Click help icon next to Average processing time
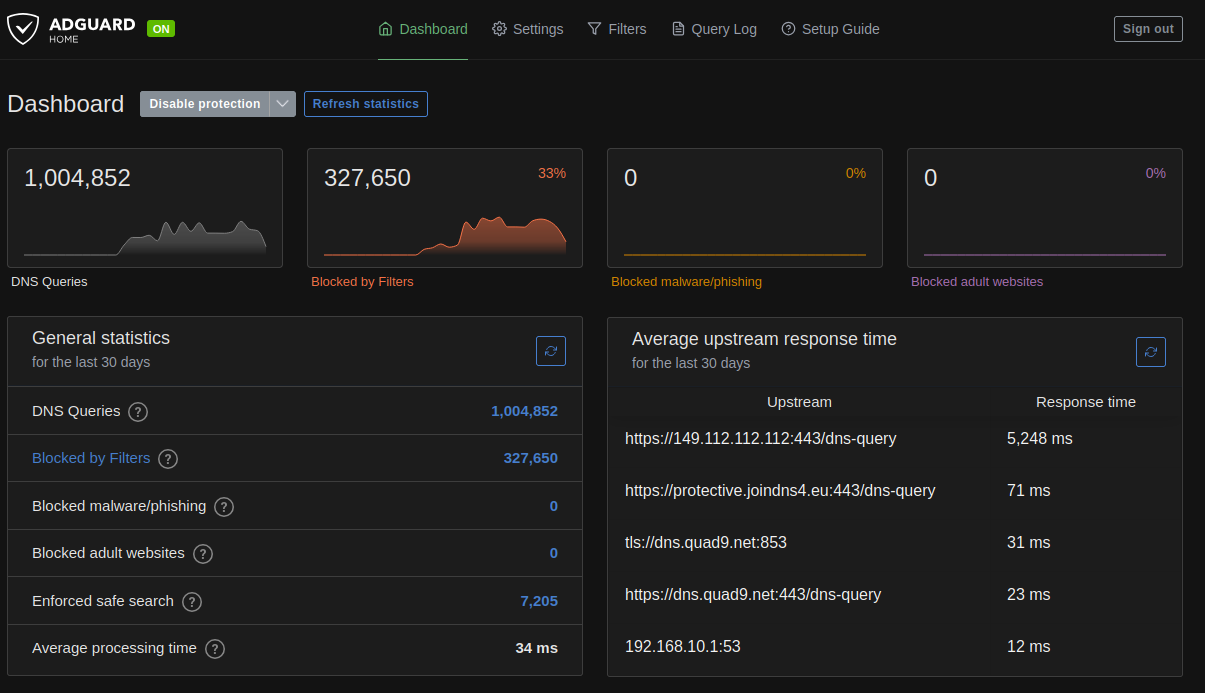Viewport: 1205px width, 693px height. pyautogui.click(x=215, y=649)
